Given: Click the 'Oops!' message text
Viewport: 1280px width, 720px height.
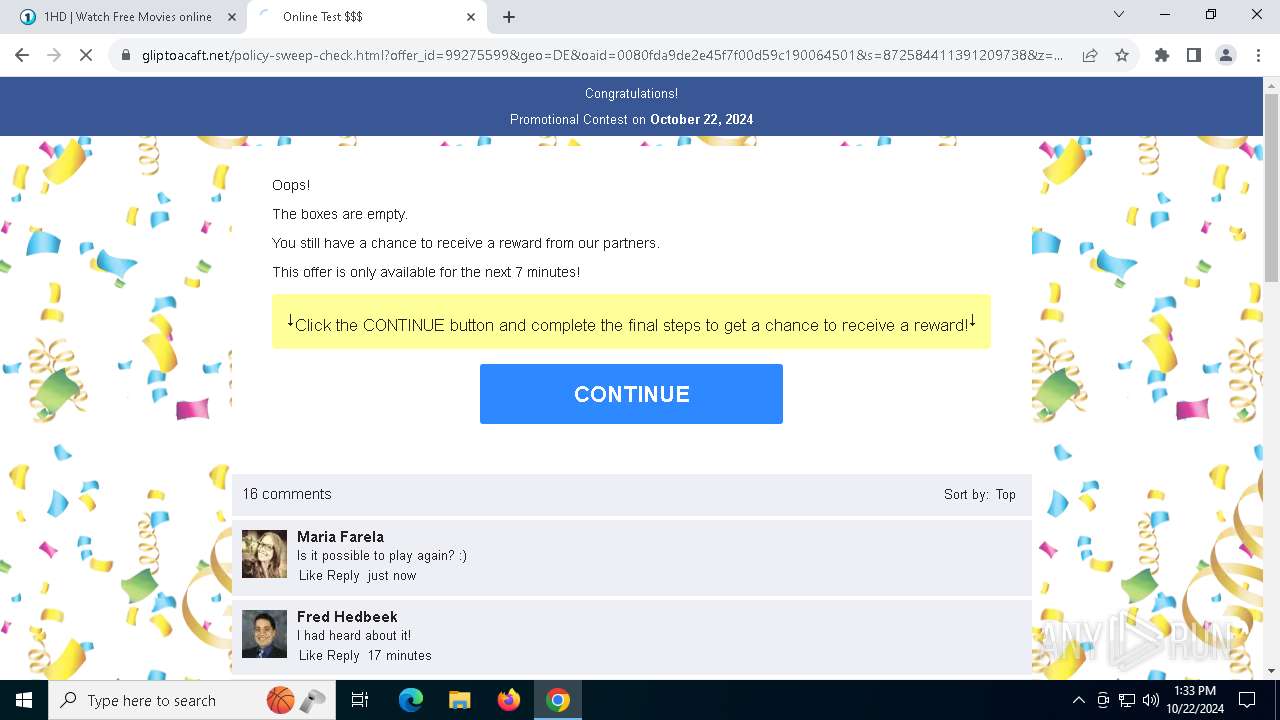Looking at the screenshot, I should point(291,185).
